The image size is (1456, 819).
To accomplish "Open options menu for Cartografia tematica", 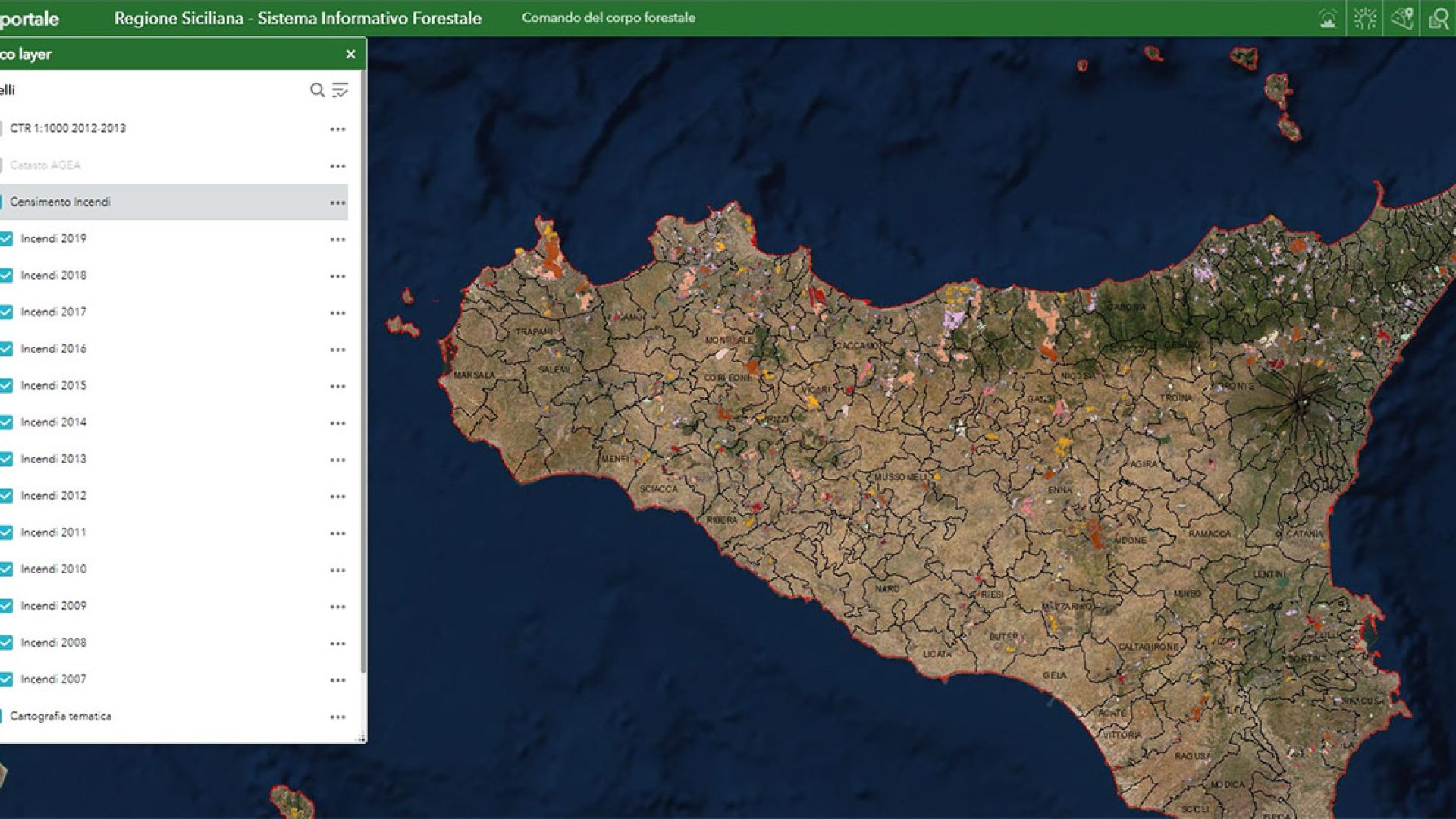I will 337,717.
